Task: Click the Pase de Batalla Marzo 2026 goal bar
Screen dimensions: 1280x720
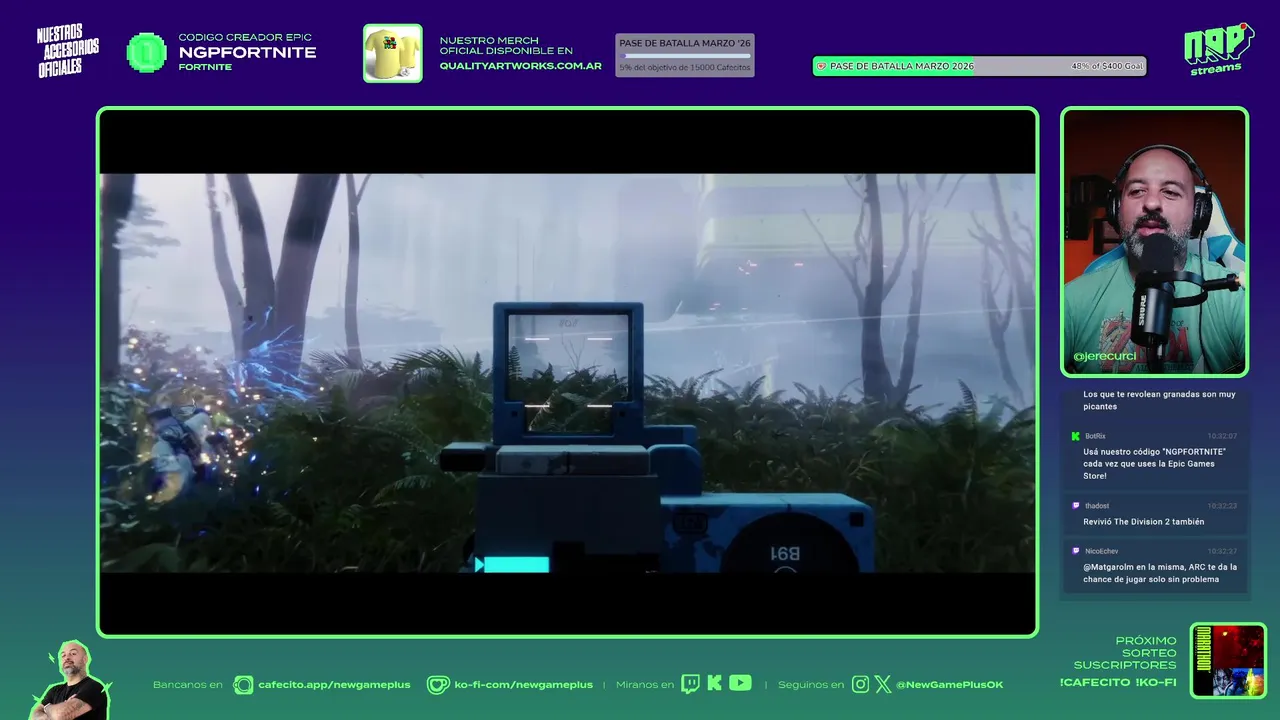Action: tap(979, 66)
